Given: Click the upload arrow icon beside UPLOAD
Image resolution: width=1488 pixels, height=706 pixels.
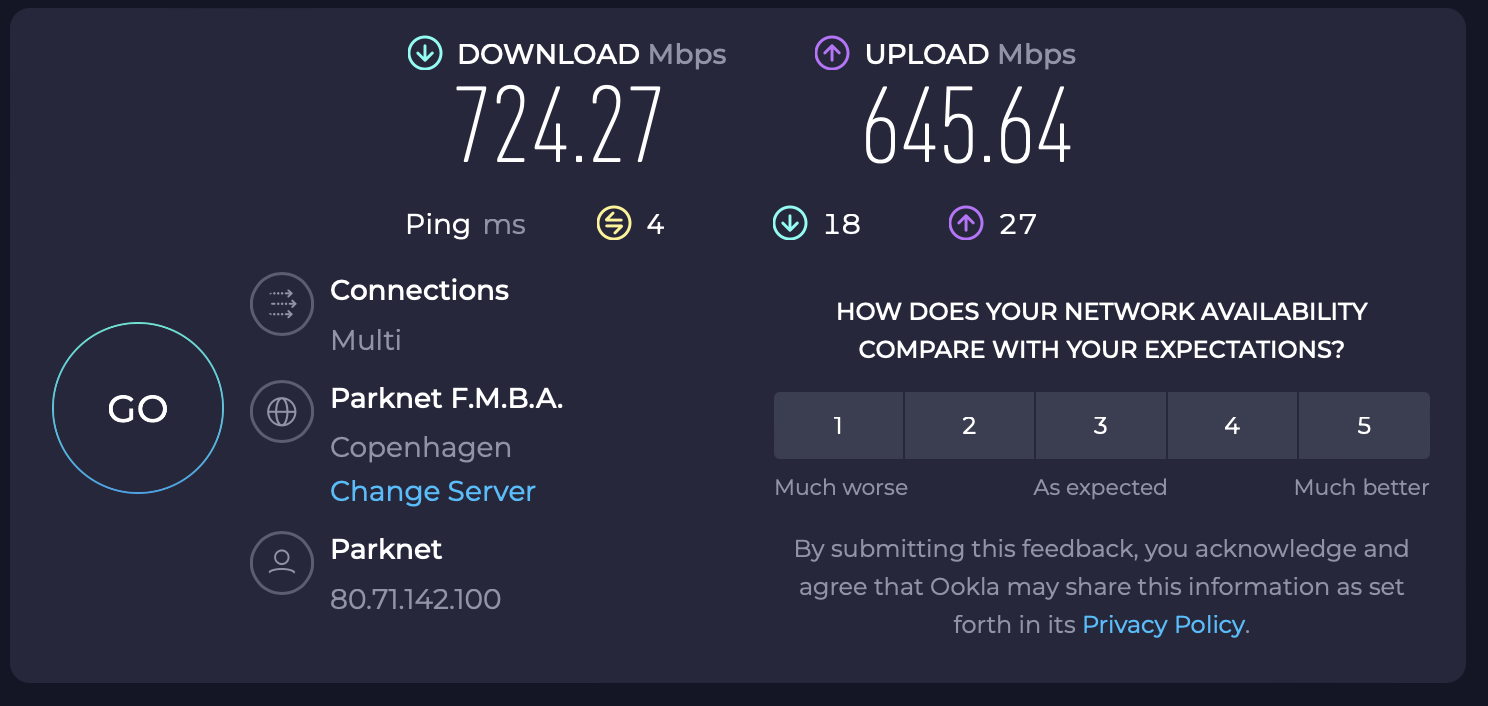Looking at the screenshot, I should (x=832, y=53).
